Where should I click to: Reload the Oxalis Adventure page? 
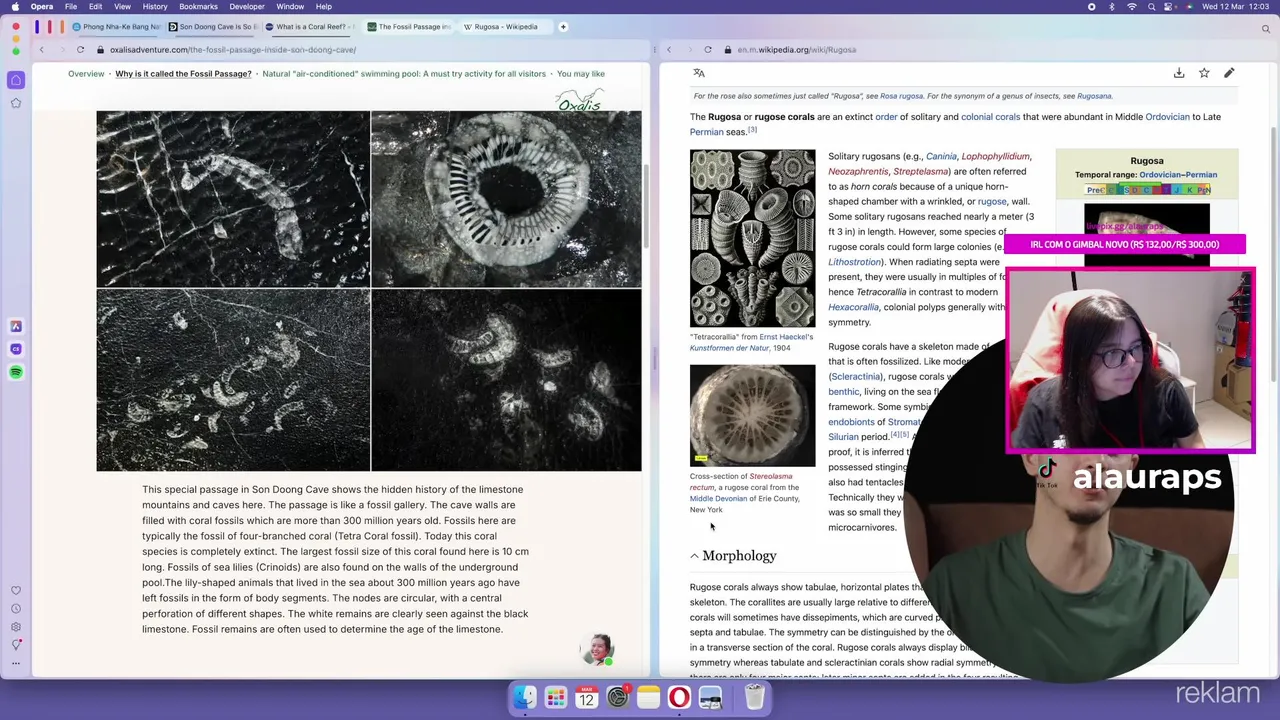(80, 49)
